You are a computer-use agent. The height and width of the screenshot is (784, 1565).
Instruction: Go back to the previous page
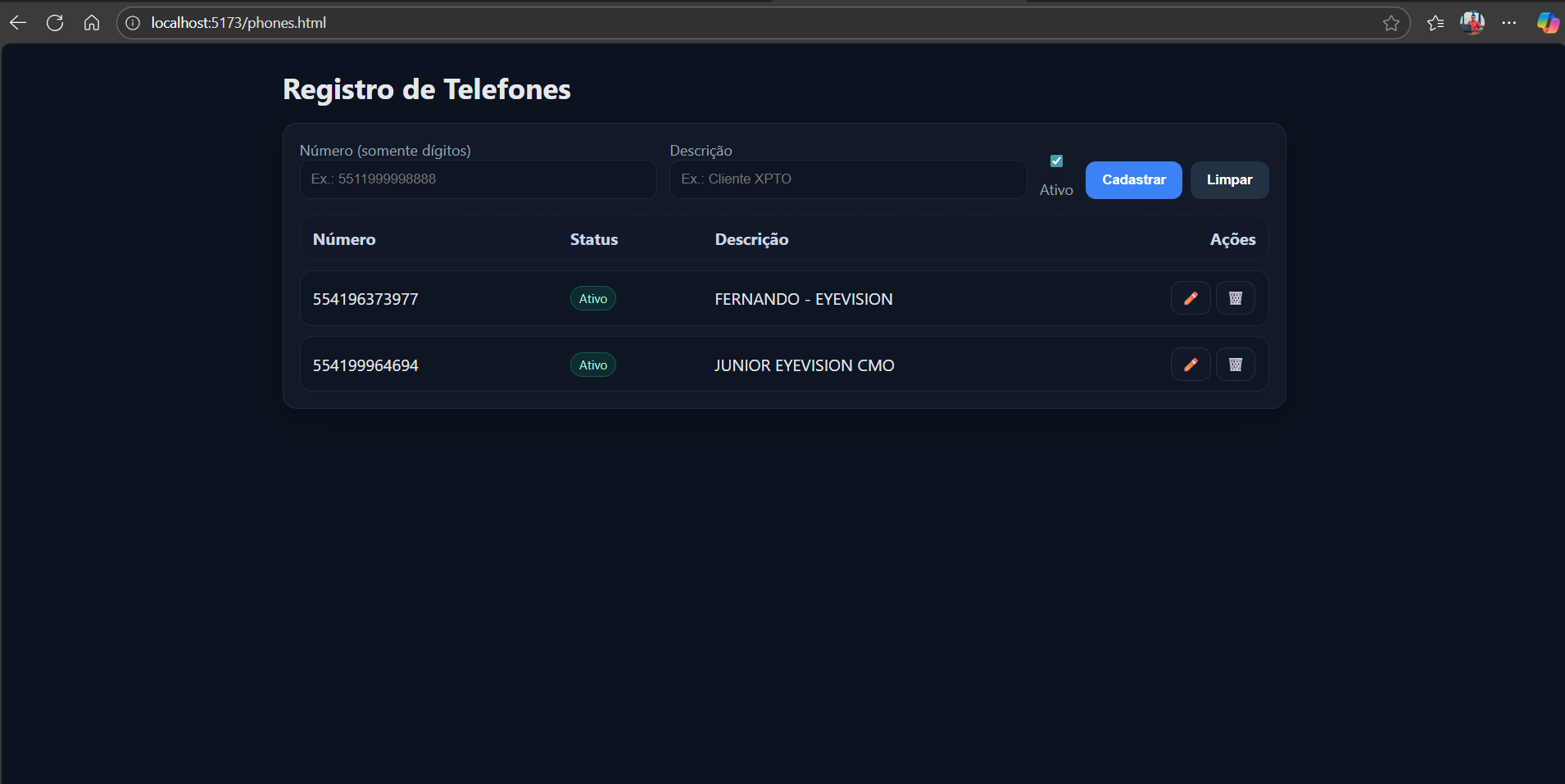coord(18,23)
